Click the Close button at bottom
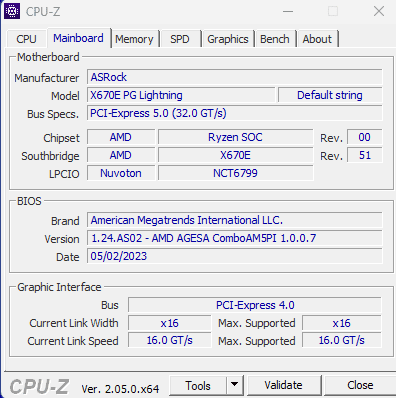The height and width of the screenshot is (398, 396). tap(360, 386)
